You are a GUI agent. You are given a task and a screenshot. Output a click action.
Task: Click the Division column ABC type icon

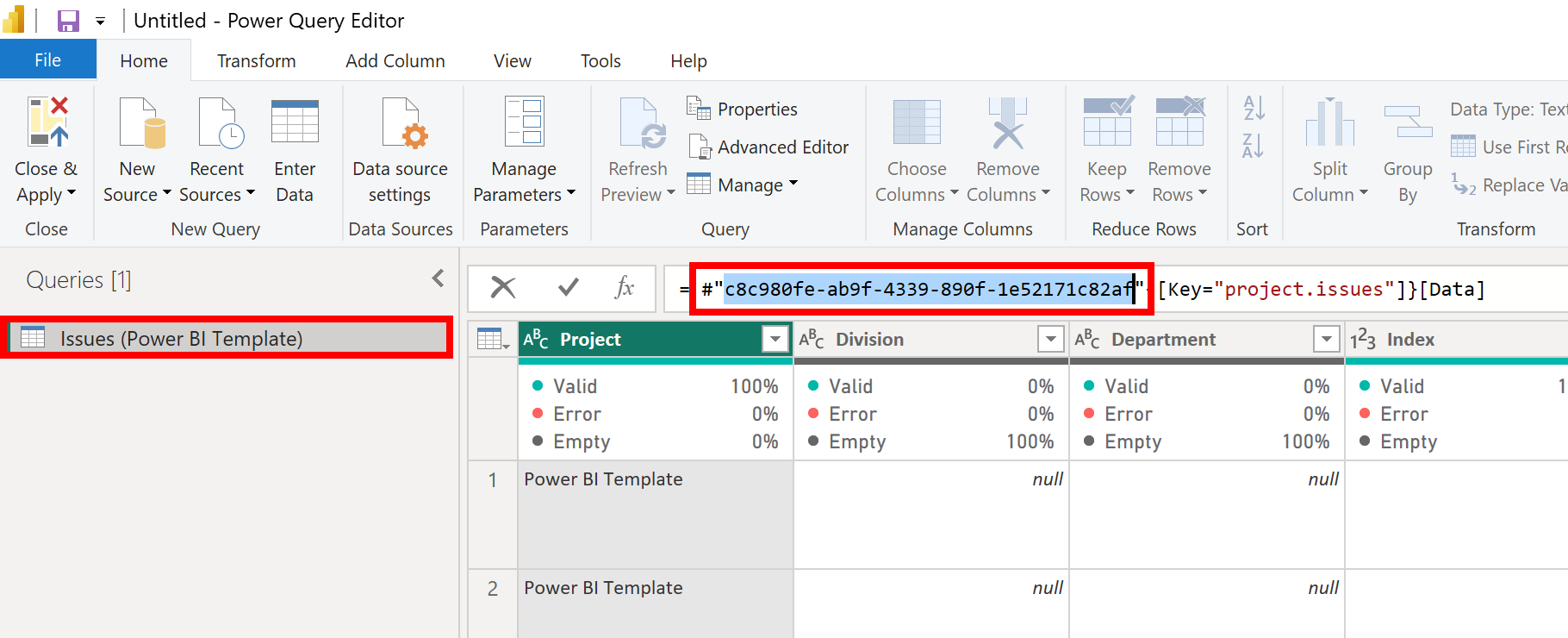point(812,339)
